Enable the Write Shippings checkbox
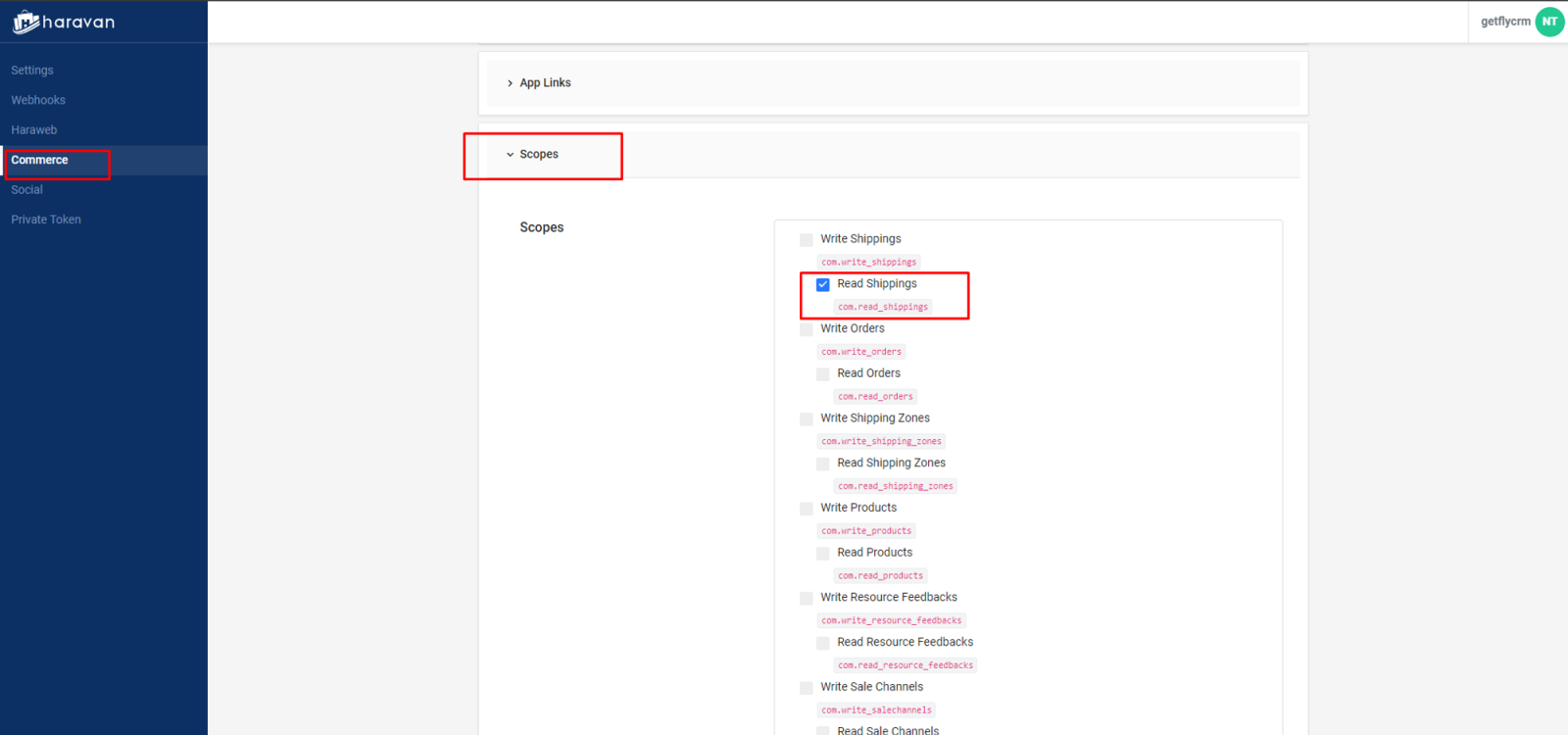This screenshot has height=735, width=1568. 807,239
